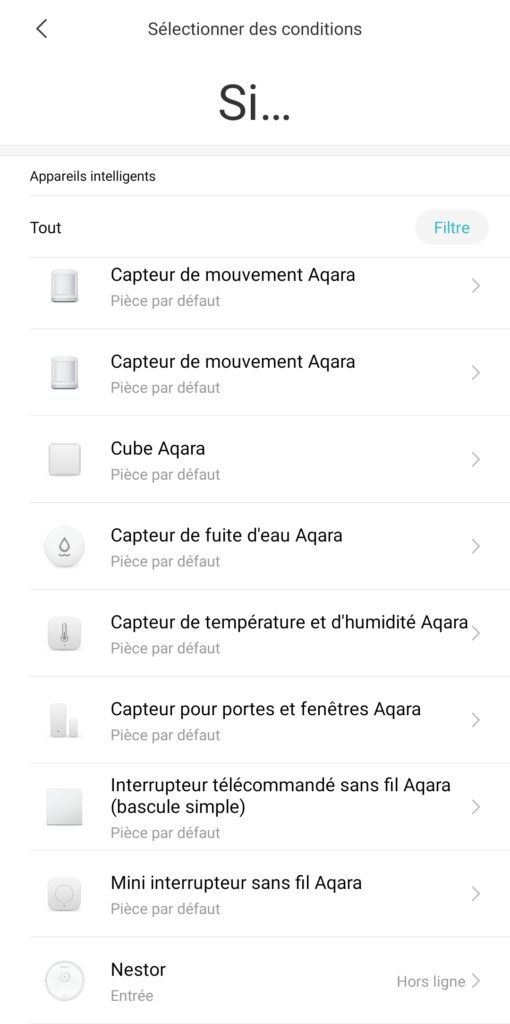Go back using the top-left arrow
This screenshot has height=1024, width=510.
point(42,29)
